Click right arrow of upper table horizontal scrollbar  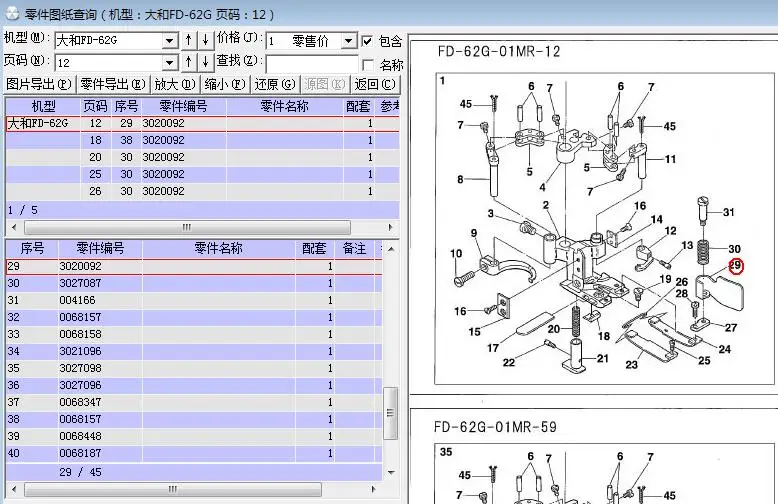(x=390, y=228)
